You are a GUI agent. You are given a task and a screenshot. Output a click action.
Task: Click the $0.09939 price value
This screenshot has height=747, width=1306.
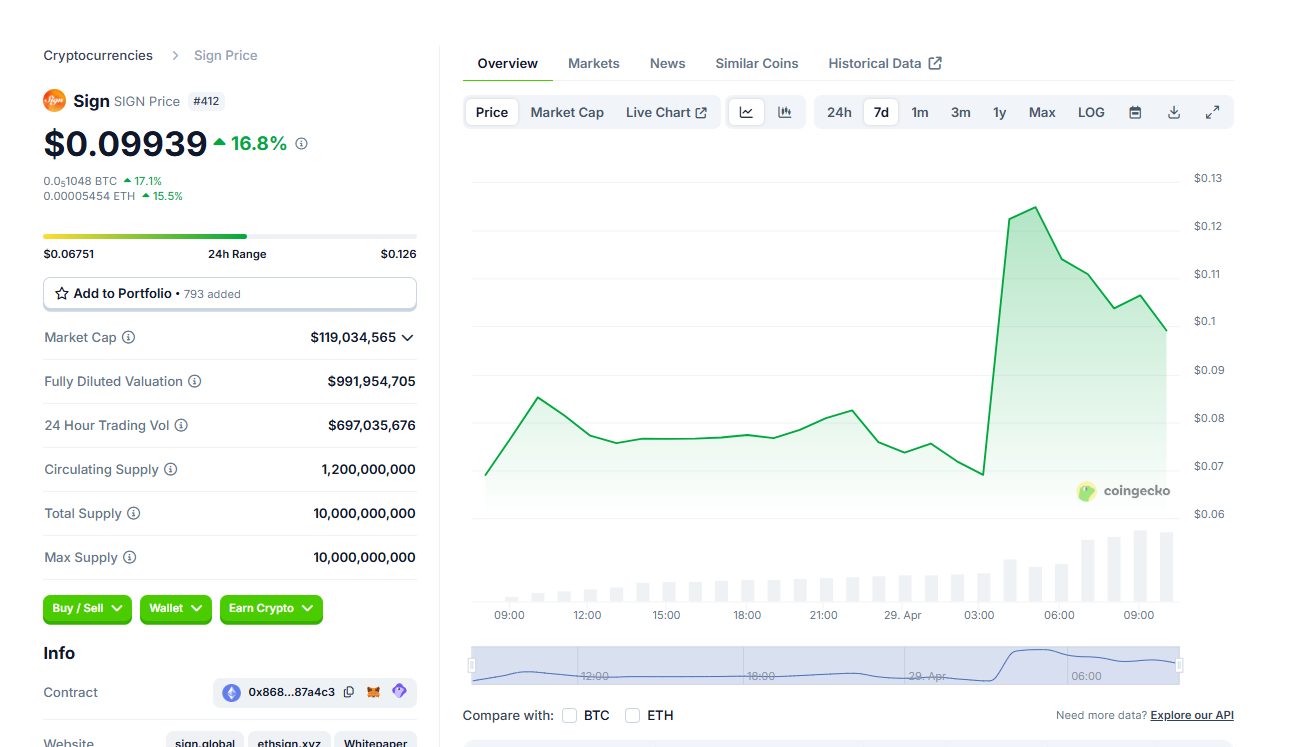(x=125, y=144)
